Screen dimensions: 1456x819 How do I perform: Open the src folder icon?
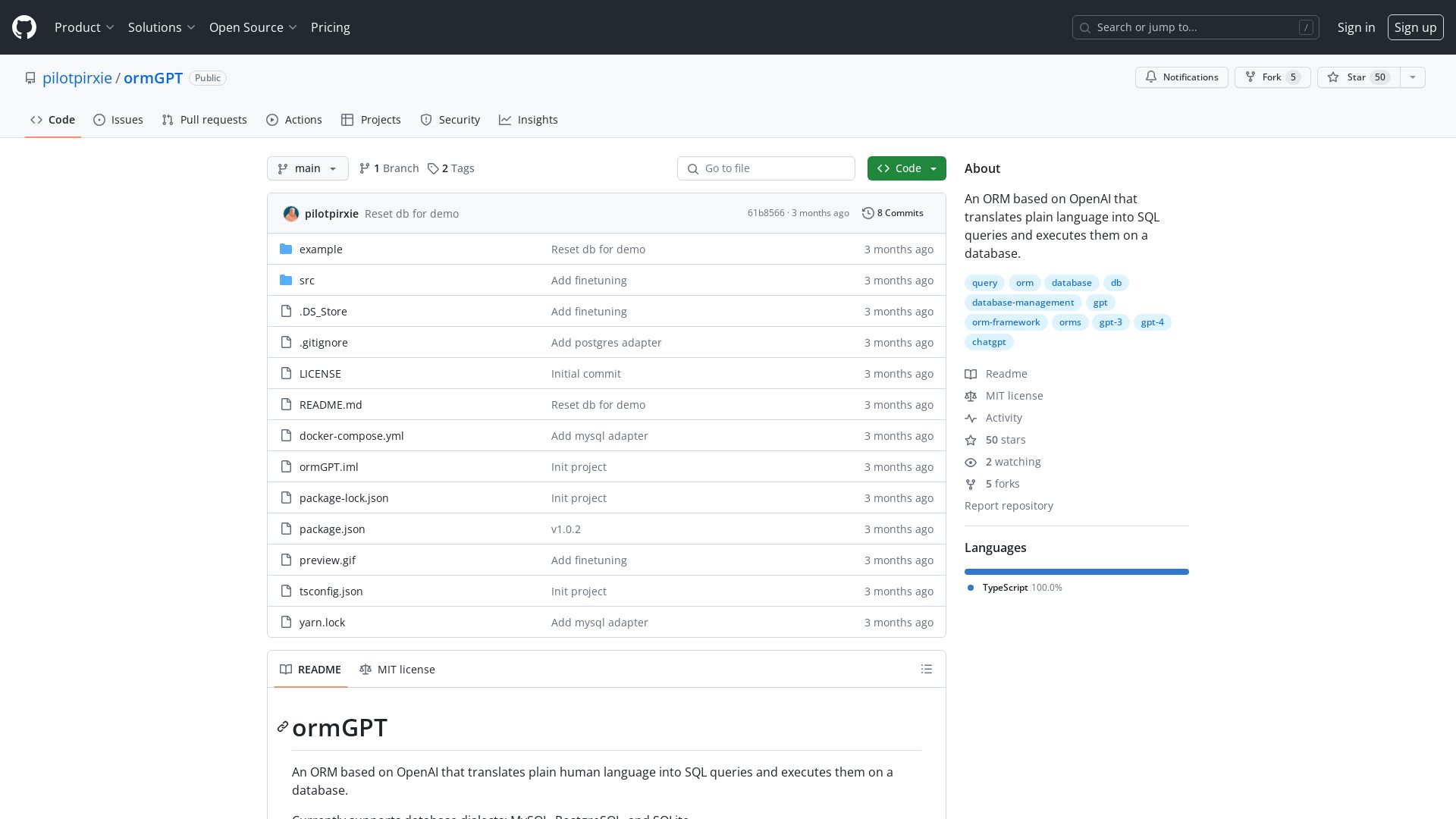coord(287,280)
